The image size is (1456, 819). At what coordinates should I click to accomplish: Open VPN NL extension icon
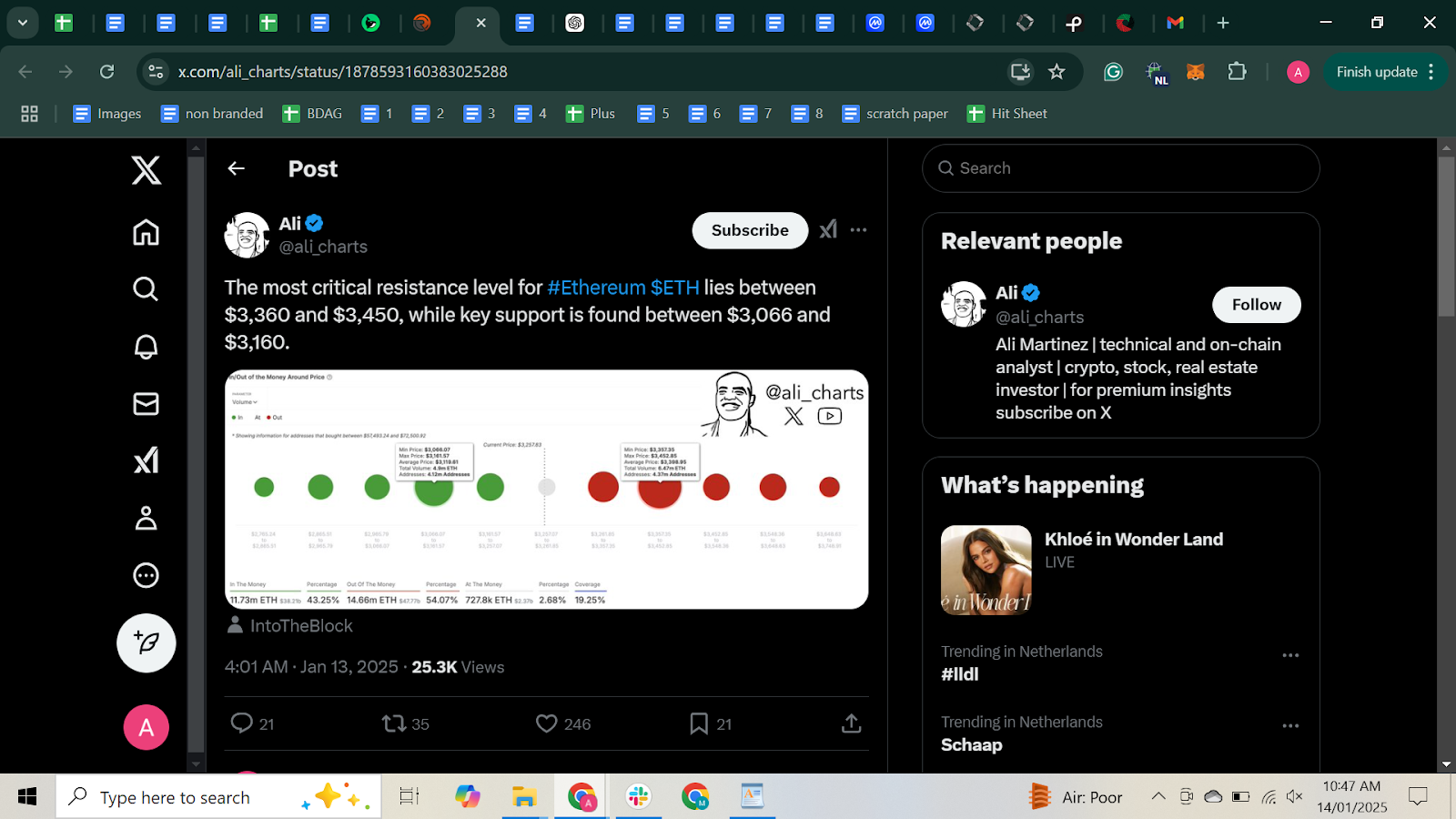(x=1156, y=73)
